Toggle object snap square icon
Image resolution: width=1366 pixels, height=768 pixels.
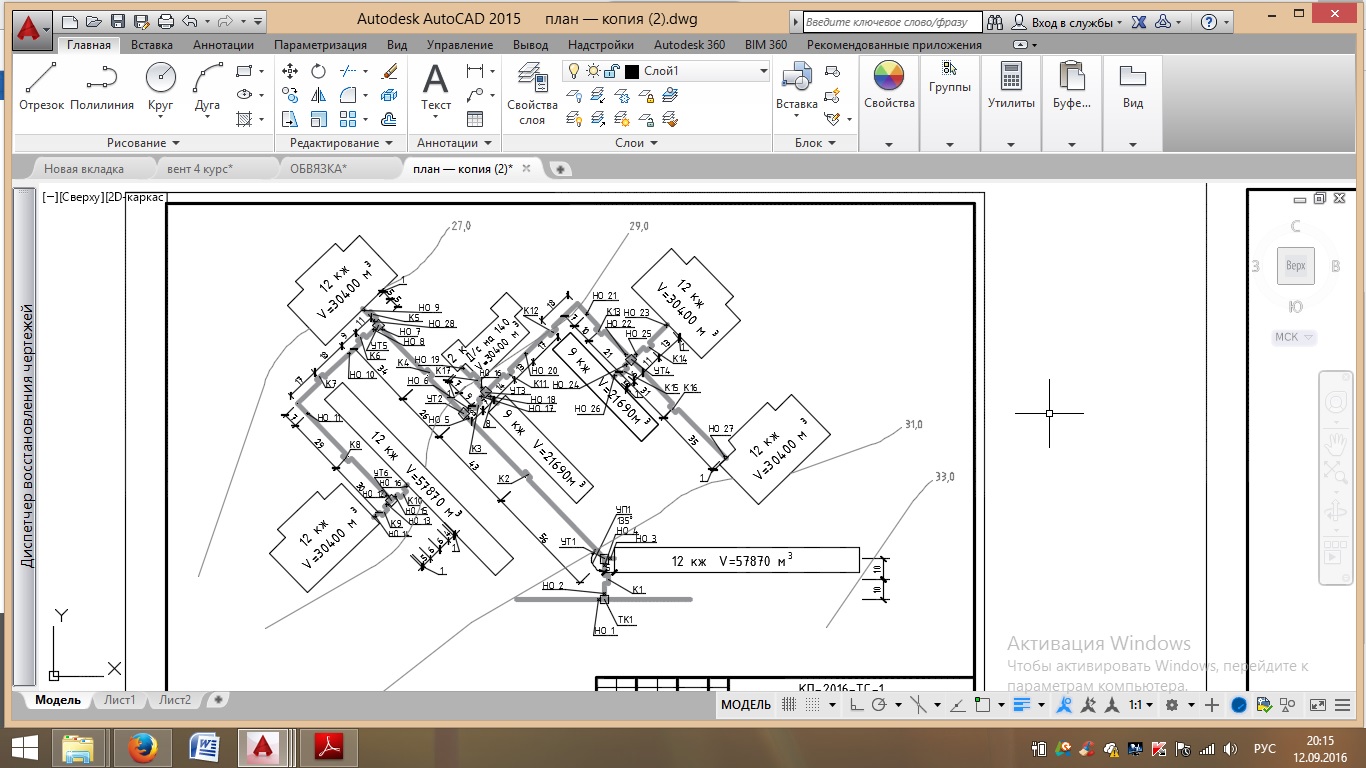982,705
